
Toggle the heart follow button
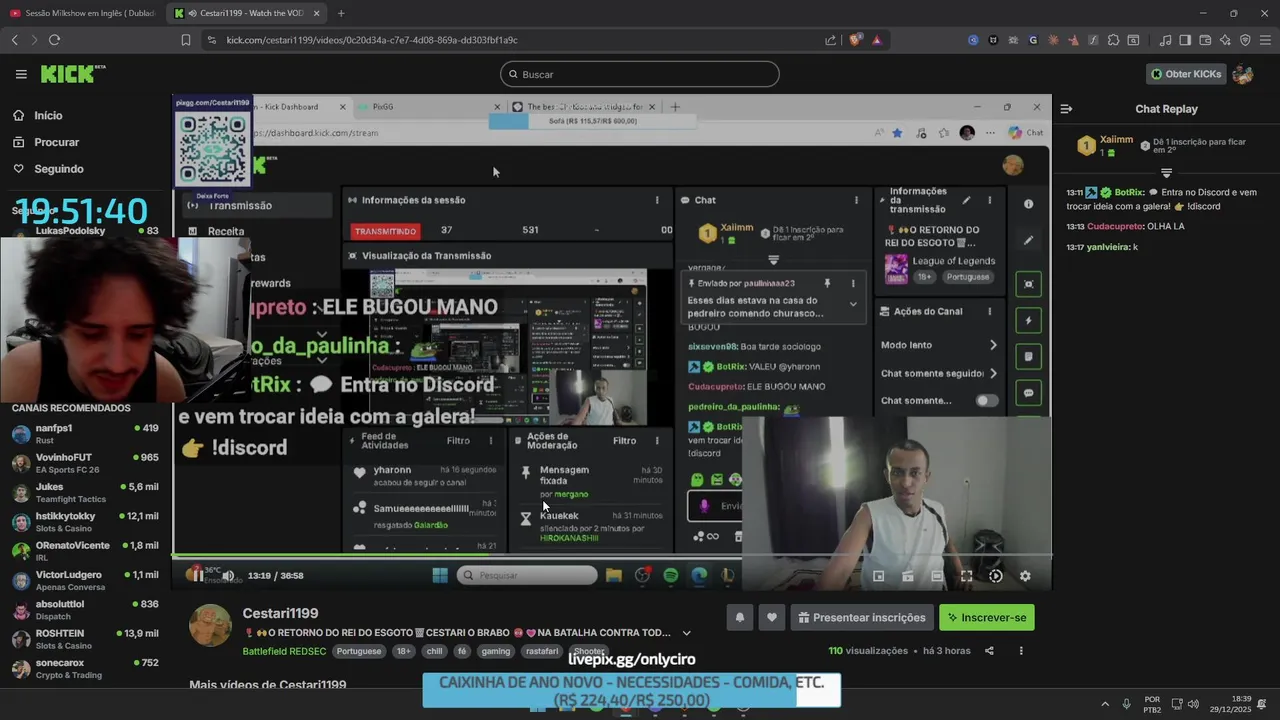[x=771, y=618]
